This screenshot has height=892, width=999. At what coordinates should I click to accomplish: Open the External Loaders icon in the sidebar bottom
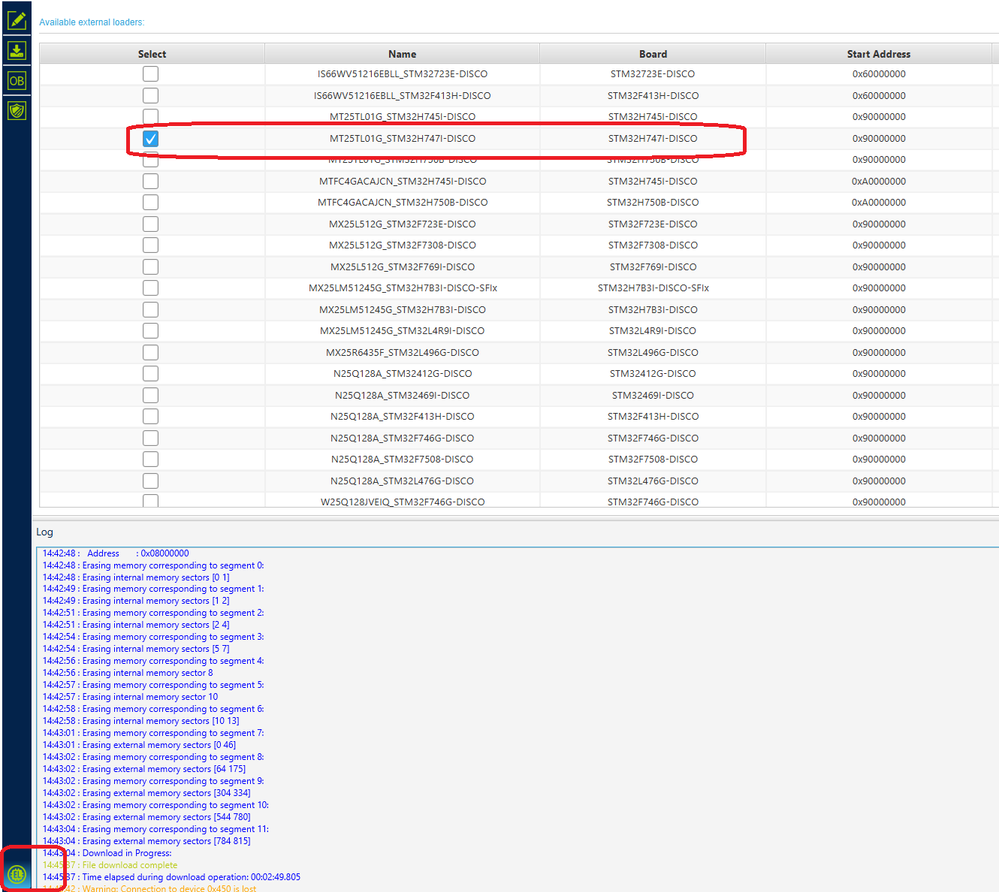tap(17, 874)
